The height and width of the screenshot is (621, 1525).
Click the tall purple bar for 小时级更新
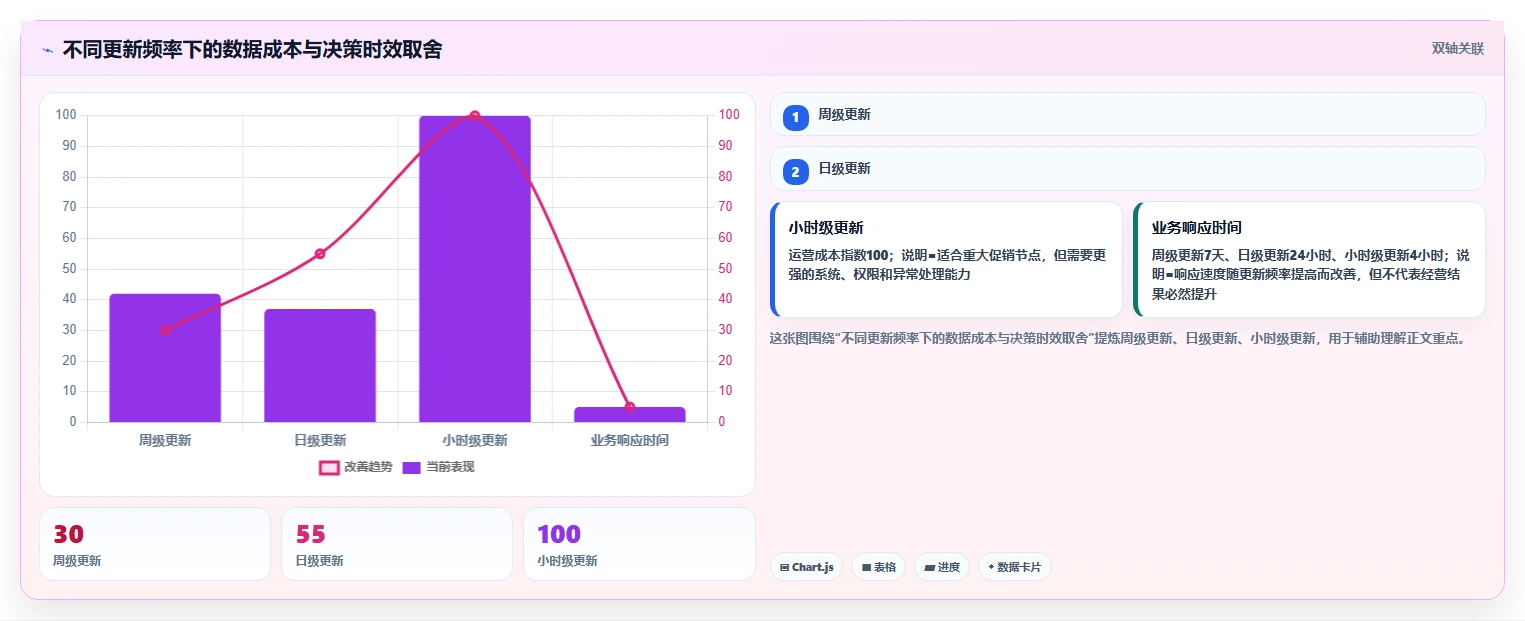475,269
